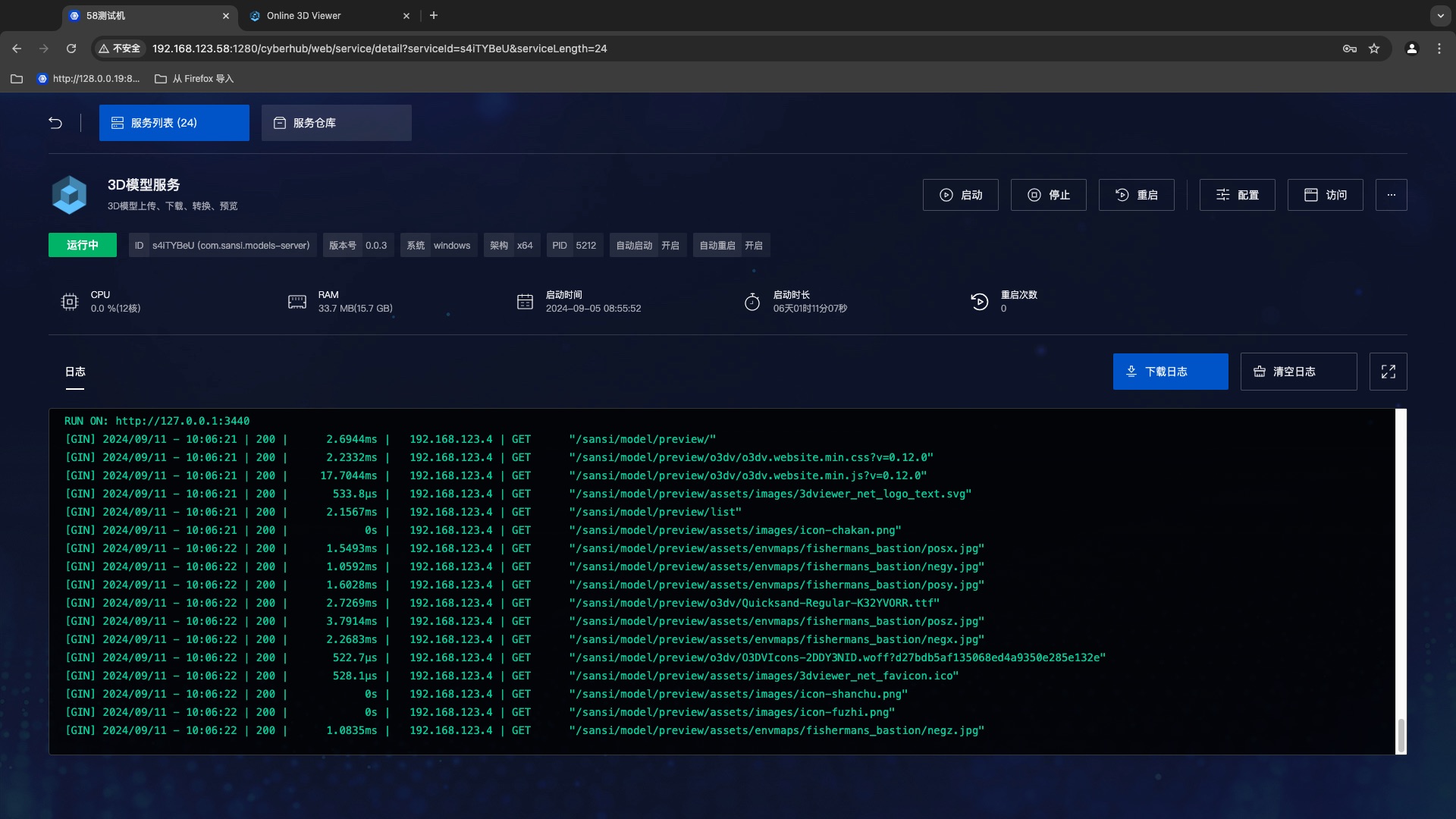This screenshot has width=1456, height=819.
Task: Open the 服务仓库 tab
Action: pos(336,123)
